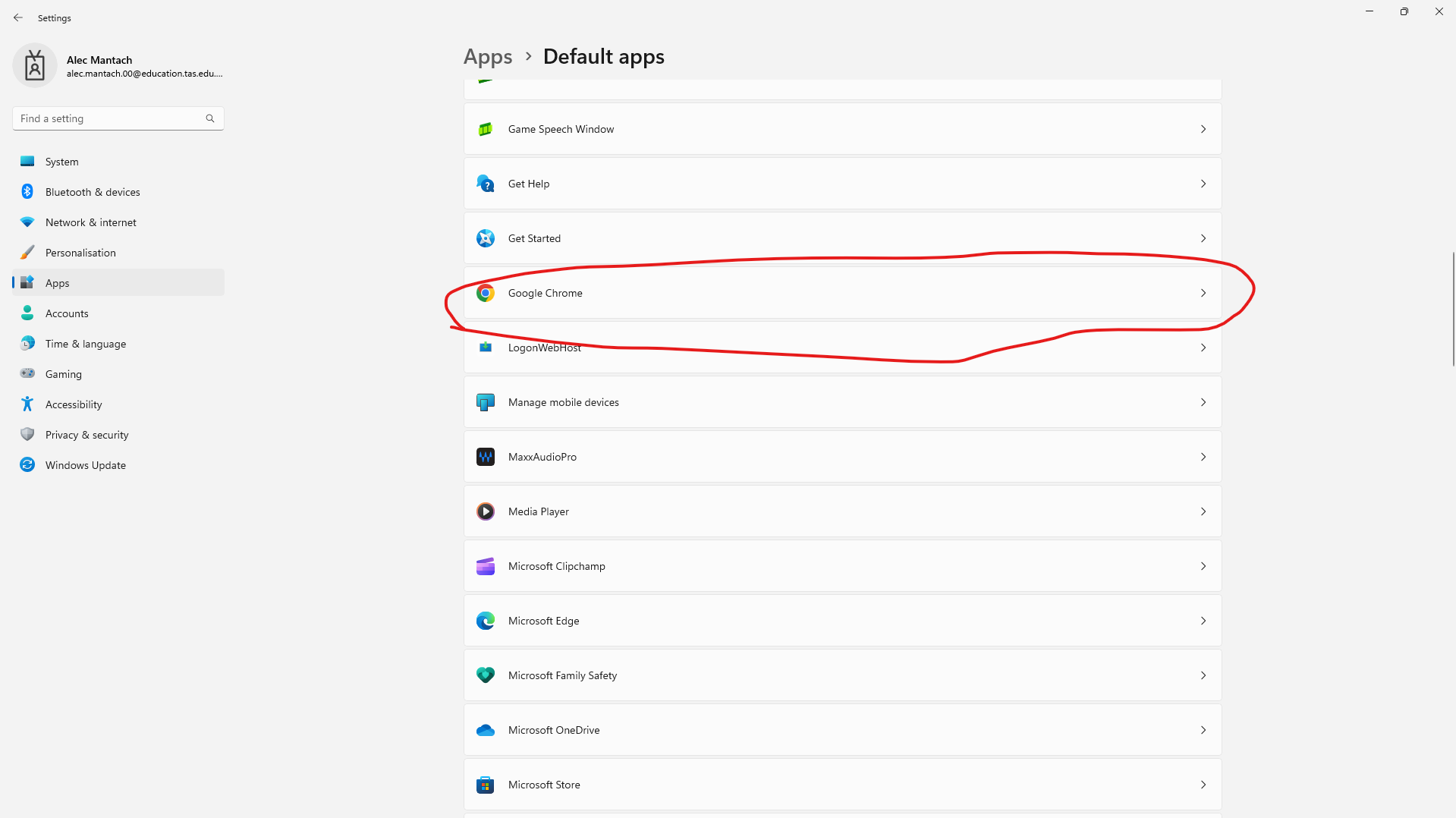Expand the Get Help row chevron
The width and height of the screenshot is (1456, 818).
coord(1203,184)
